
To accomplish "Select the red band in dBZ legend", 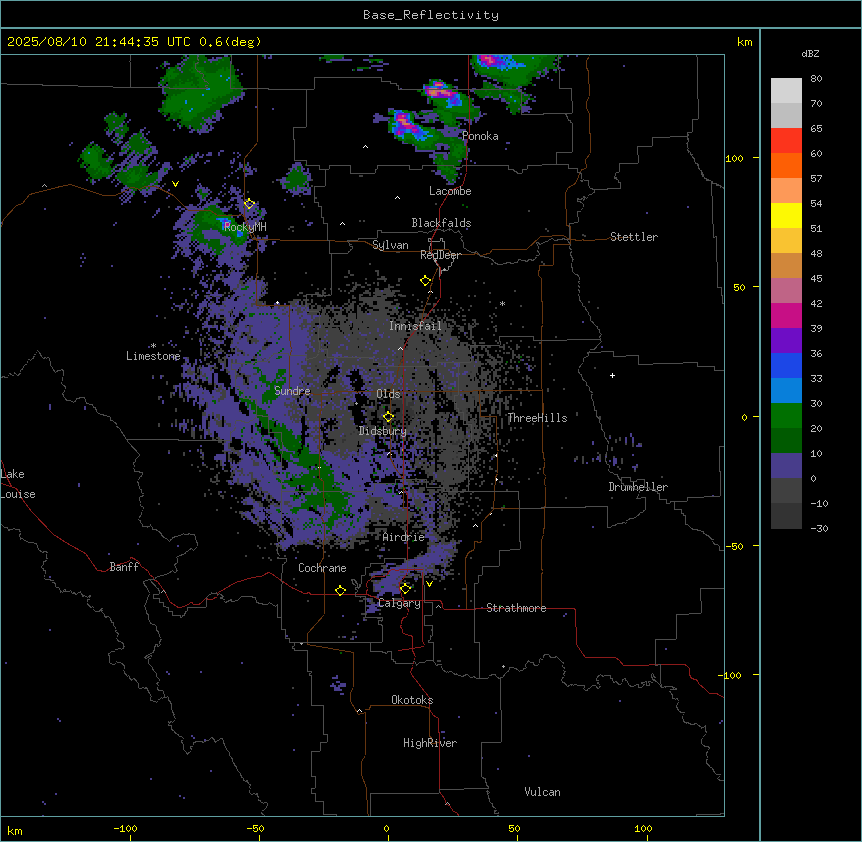I will (786, 141).
